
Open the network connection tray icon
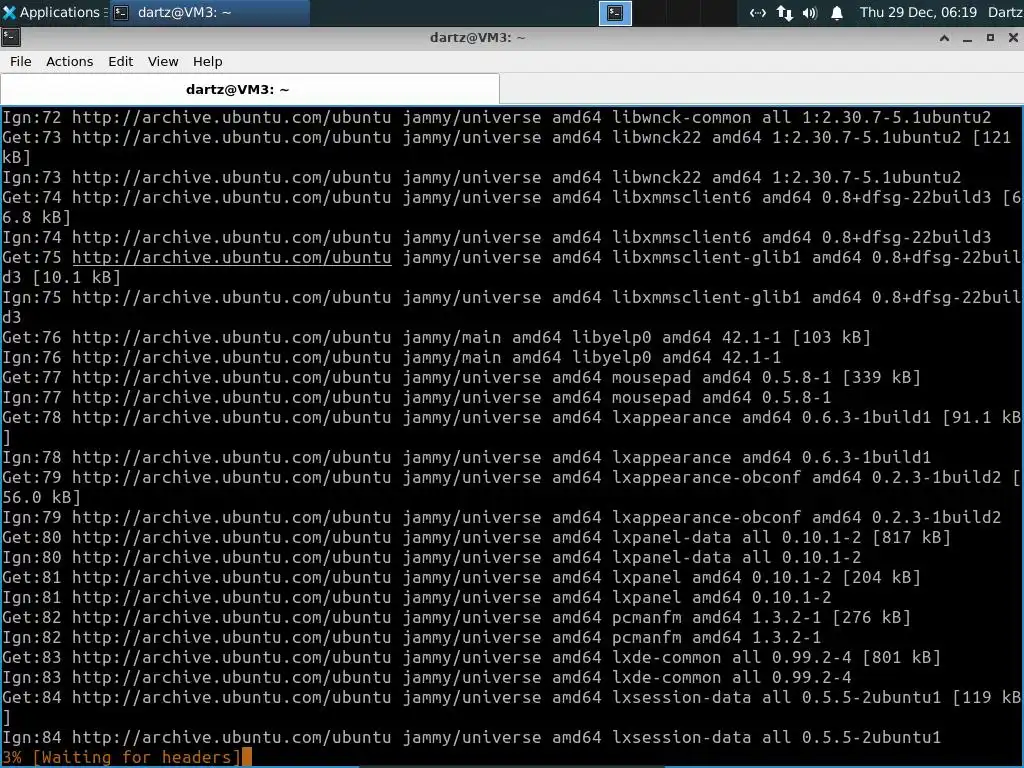pos(758,12)
